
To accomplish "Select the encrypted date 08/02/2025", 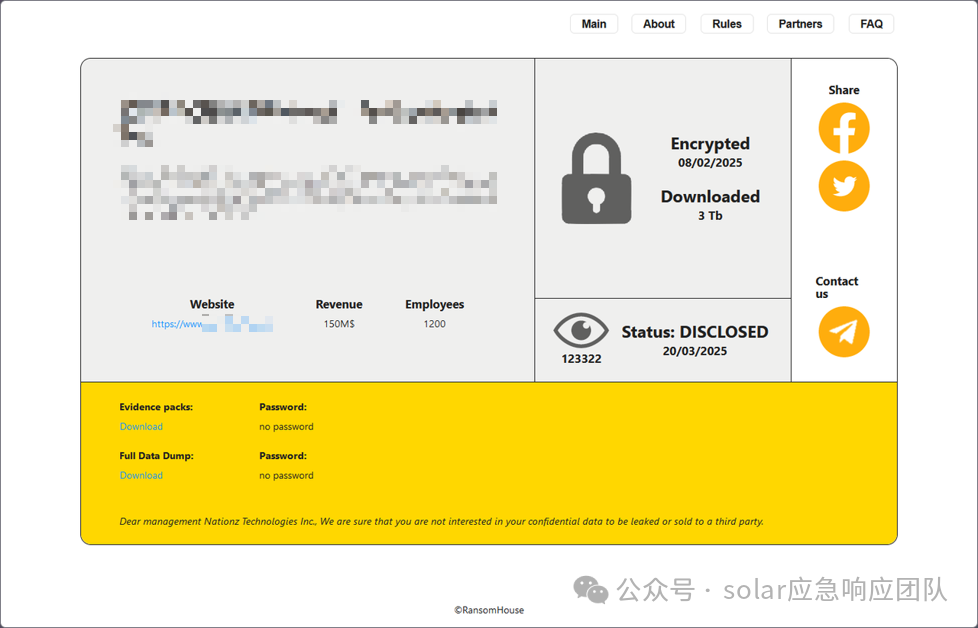I will coord(710,163).
